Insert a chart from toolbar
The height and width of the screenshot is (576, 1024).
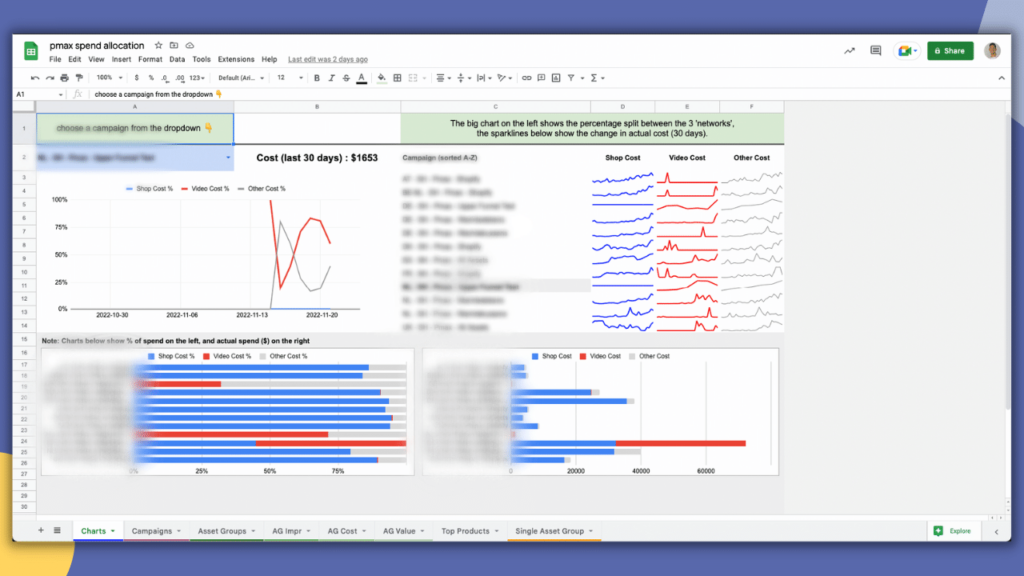click(556, 78)
